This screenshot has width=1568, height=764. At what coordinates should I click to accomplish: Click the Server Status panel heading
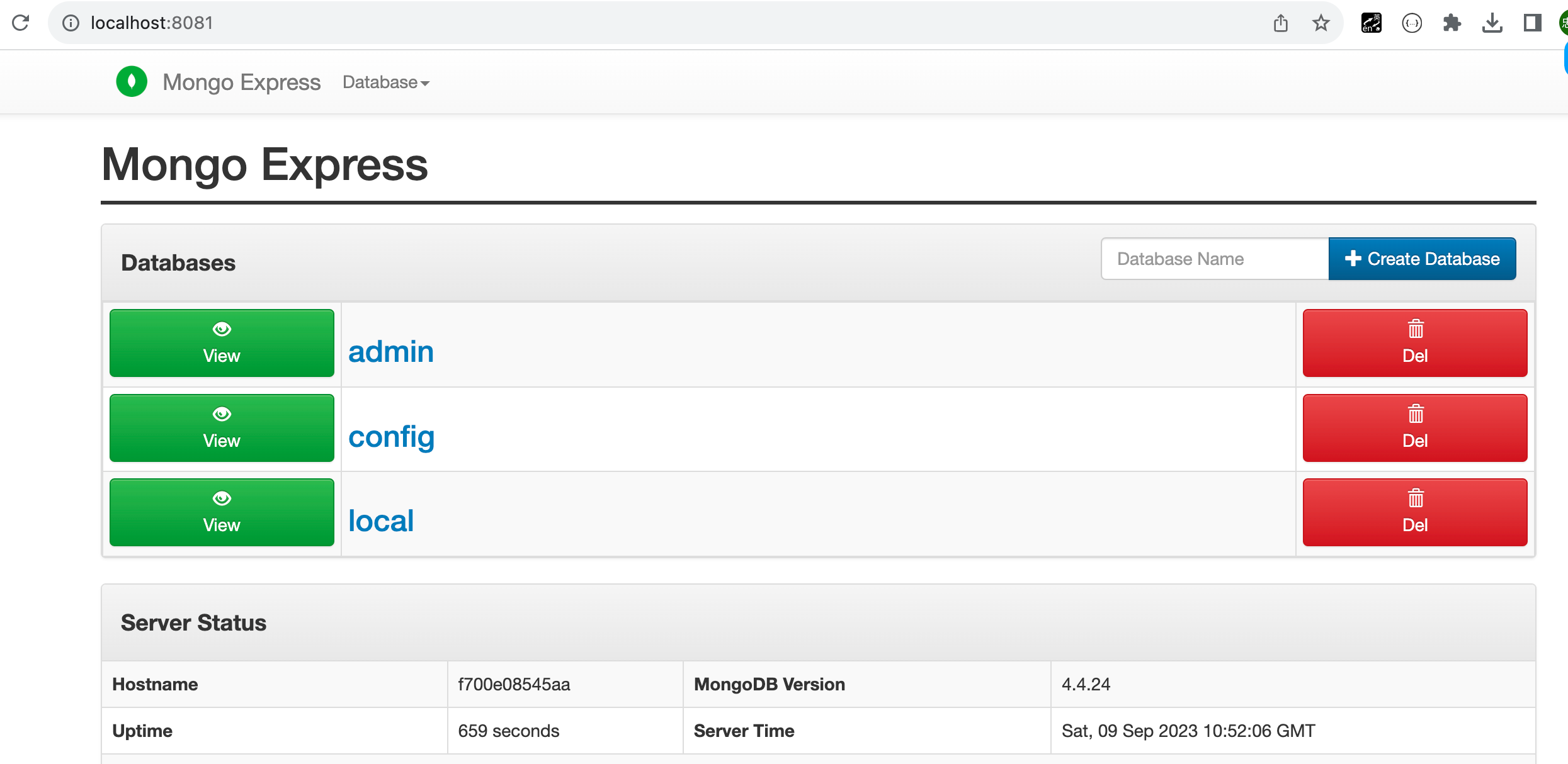(193, 623)
